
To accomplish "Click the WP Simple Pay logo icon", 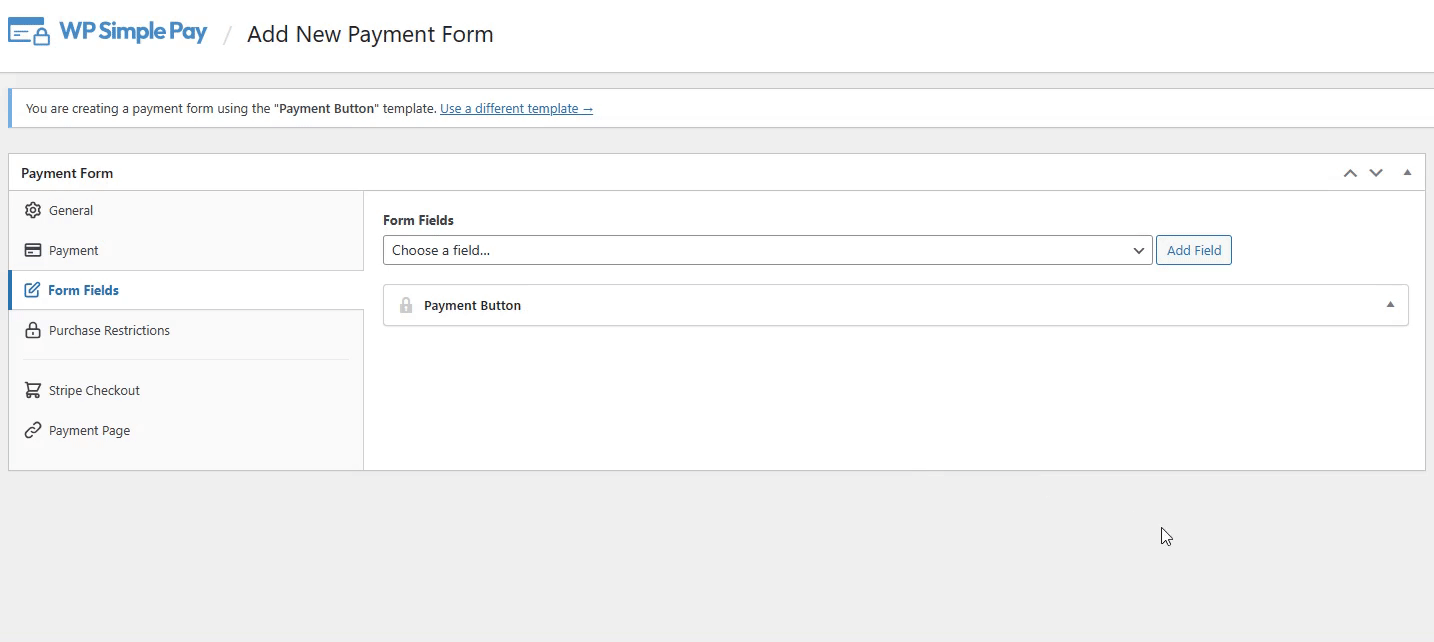I will pyautogui.click(x=28, y=32).
